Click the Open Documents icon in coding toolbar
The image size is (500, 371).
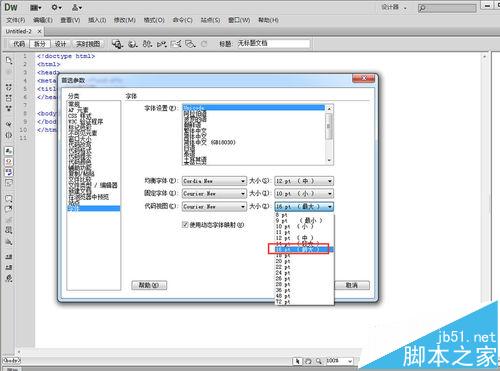pos(9,60)
